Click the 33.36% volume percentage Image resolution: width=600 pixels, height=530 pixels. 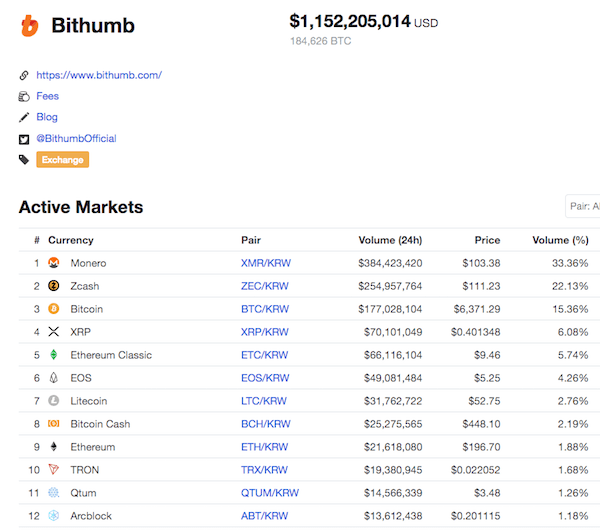[570, 263]
